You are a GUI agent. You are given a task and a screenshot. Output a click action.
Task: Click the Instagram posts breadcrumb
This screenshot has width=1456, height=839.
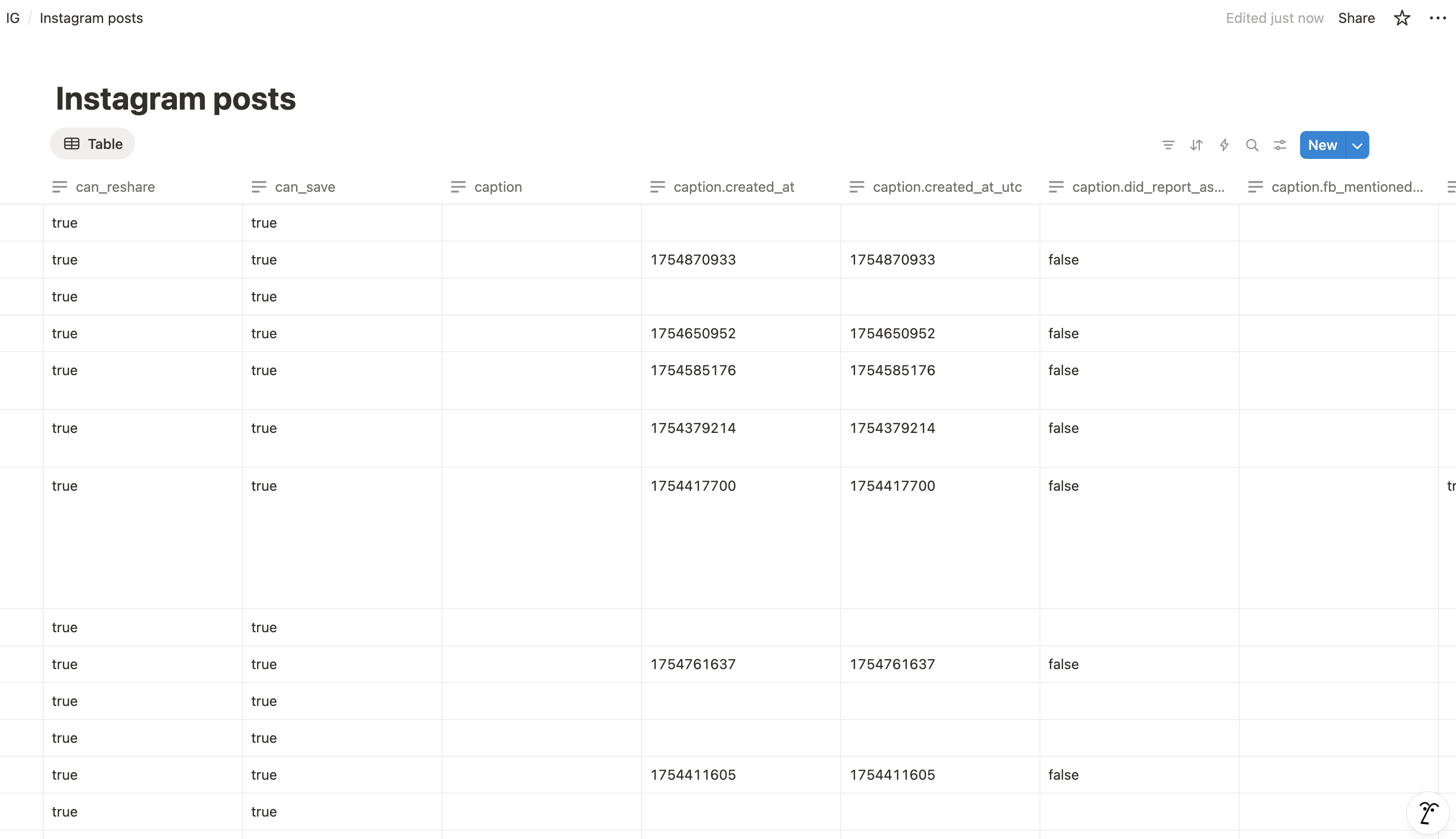click(x=91, y=18)
